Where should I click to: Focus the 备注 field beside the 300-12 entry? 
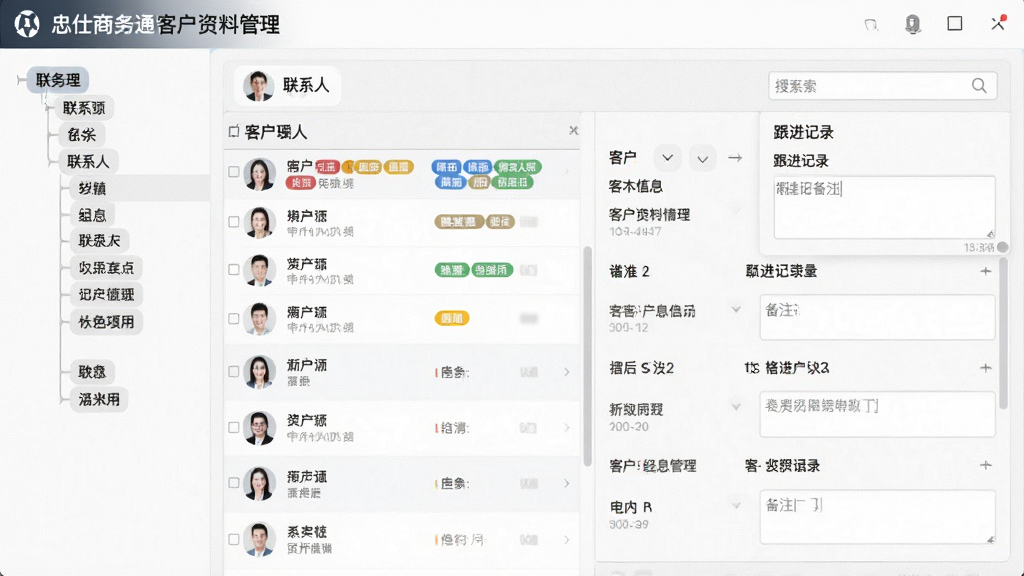[877, 317]
